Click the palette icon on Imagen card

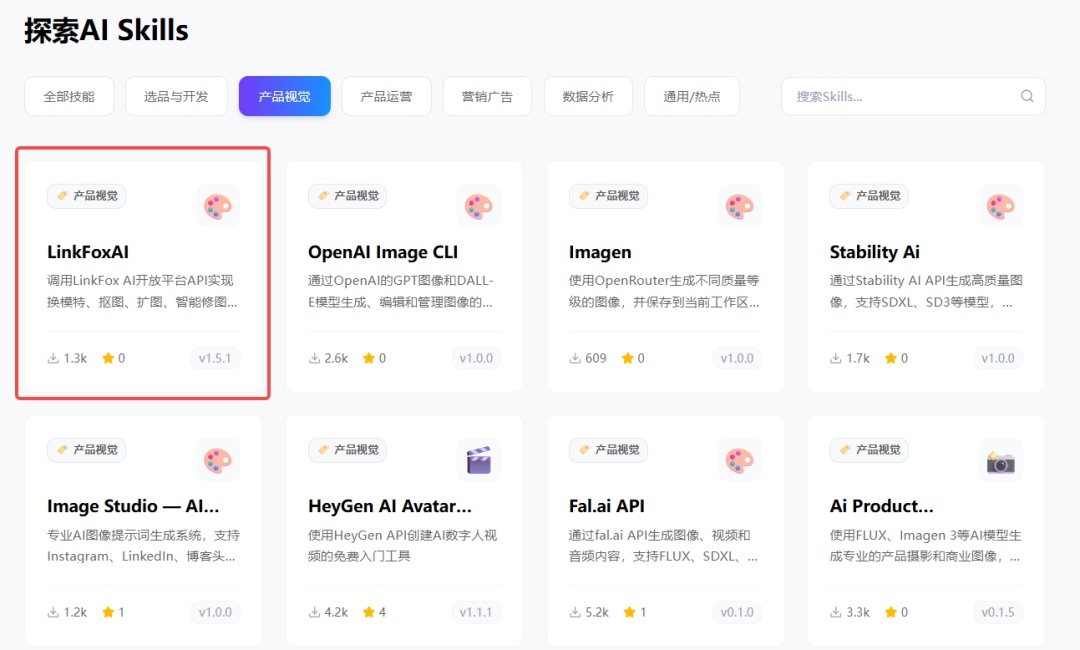[x=740, y=206]
